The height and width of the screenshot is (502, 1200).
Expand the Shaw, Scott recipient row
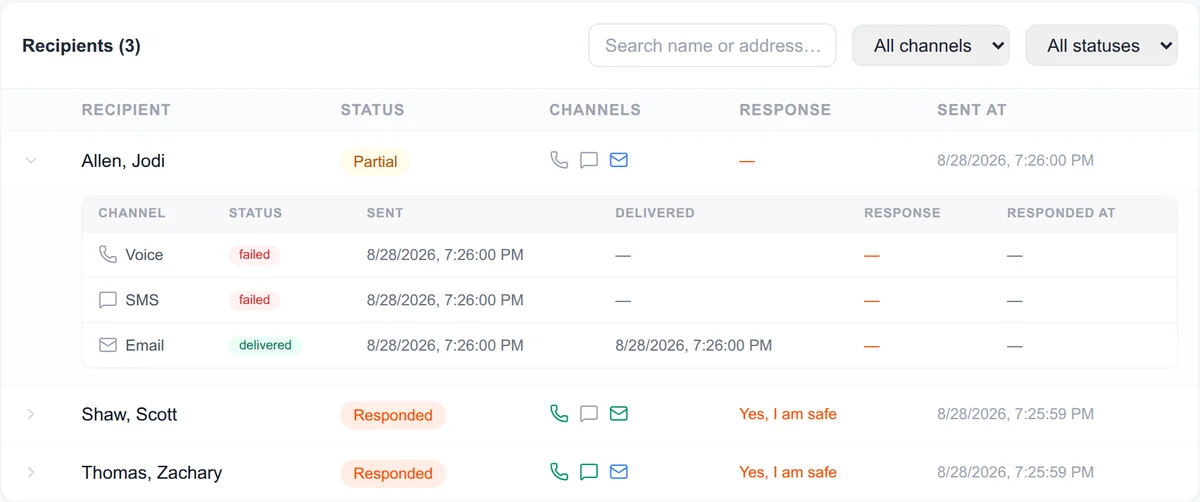[31, 414]
